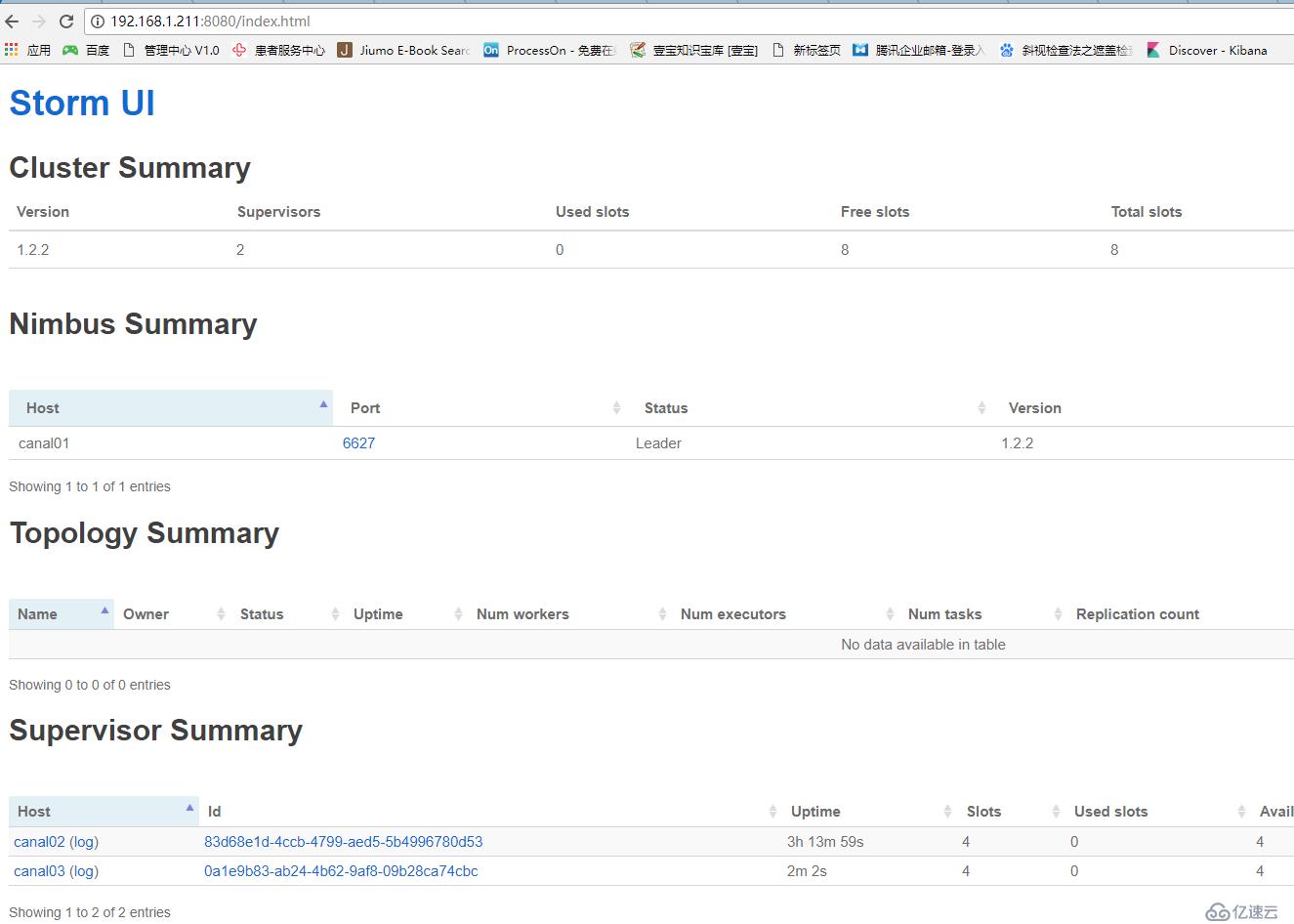Select the uptime value 2m 2s
This screenshot has width=1294, height=924.
807,870
